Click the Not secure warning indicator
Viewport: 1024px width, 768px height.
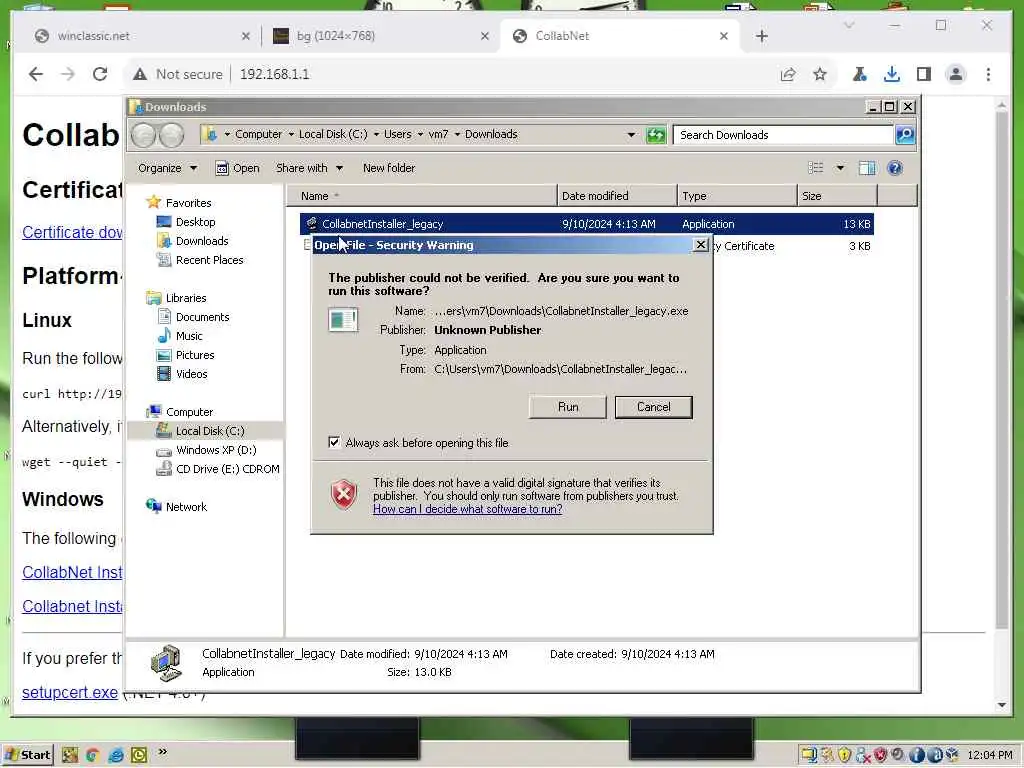178,74
